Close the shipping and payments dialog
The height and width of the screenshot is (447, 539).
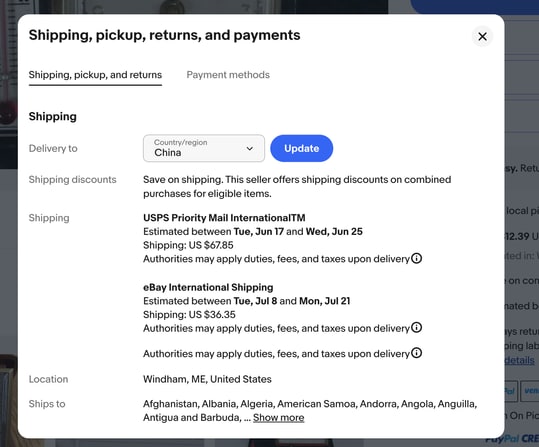click(x=482, y=36)
